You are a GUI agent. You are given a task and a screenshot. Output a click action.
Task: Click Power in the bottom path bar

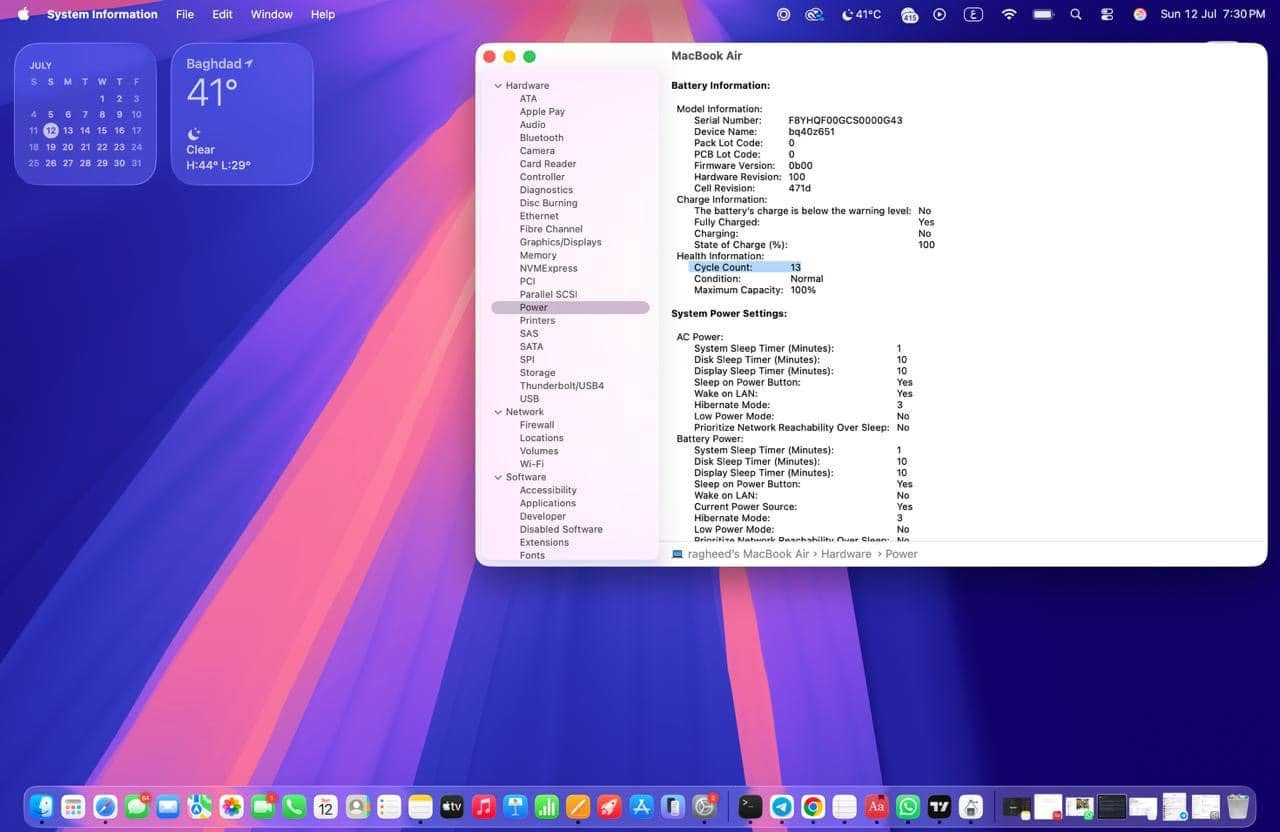[901, 554]
